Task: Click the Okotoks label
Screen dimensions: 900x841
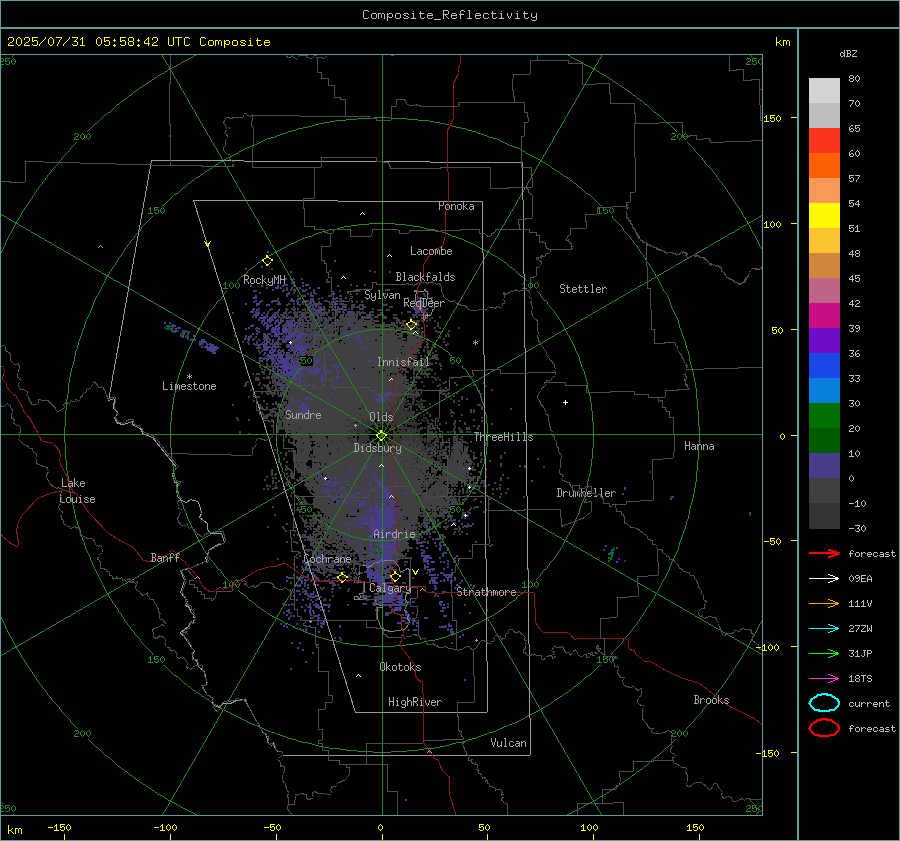Action: pyautogui.click(x=400, y=667)
